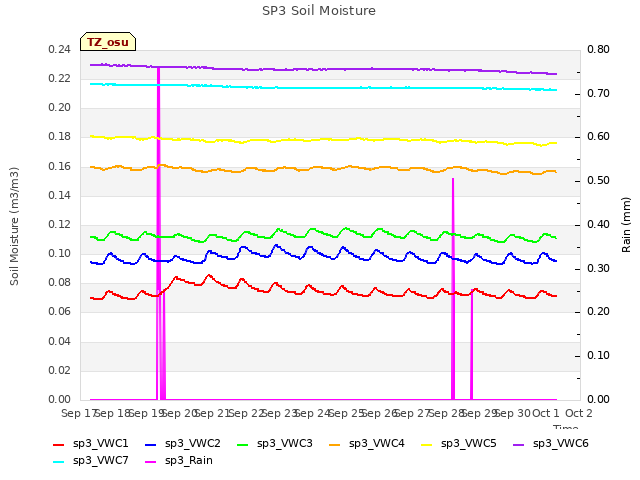The height and width of the screenshot is (480, 640).
Task: Click the green sp3_VWC3 legend color marker
Action: (243, 444)
